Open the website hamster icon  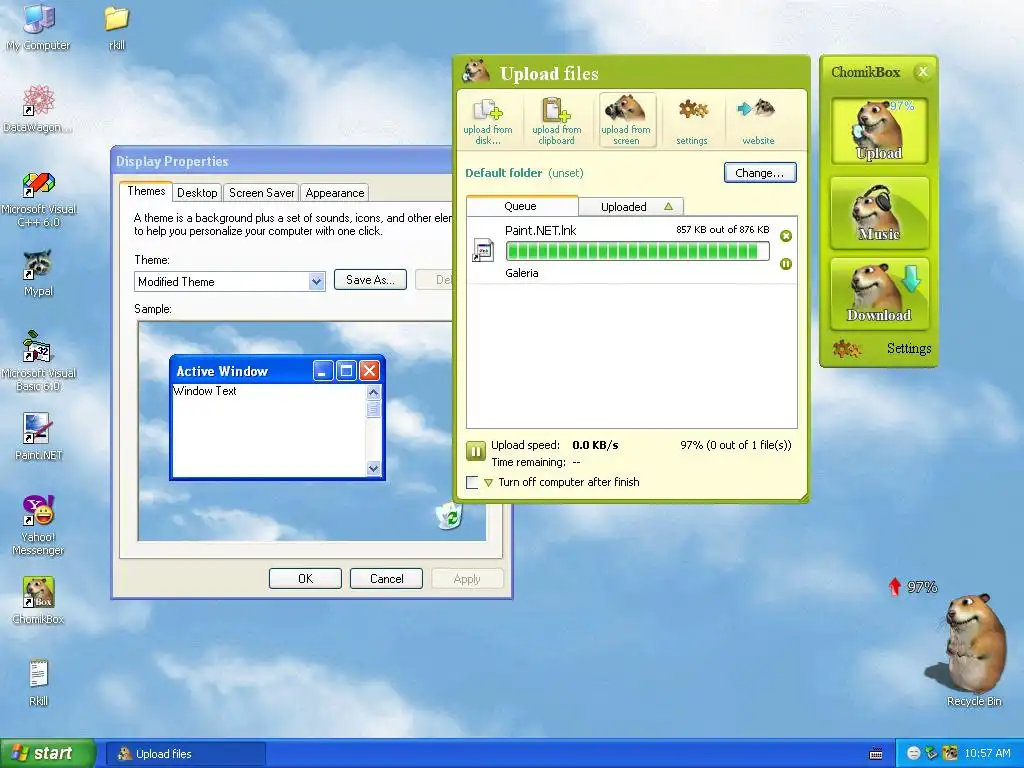(758, 121)
